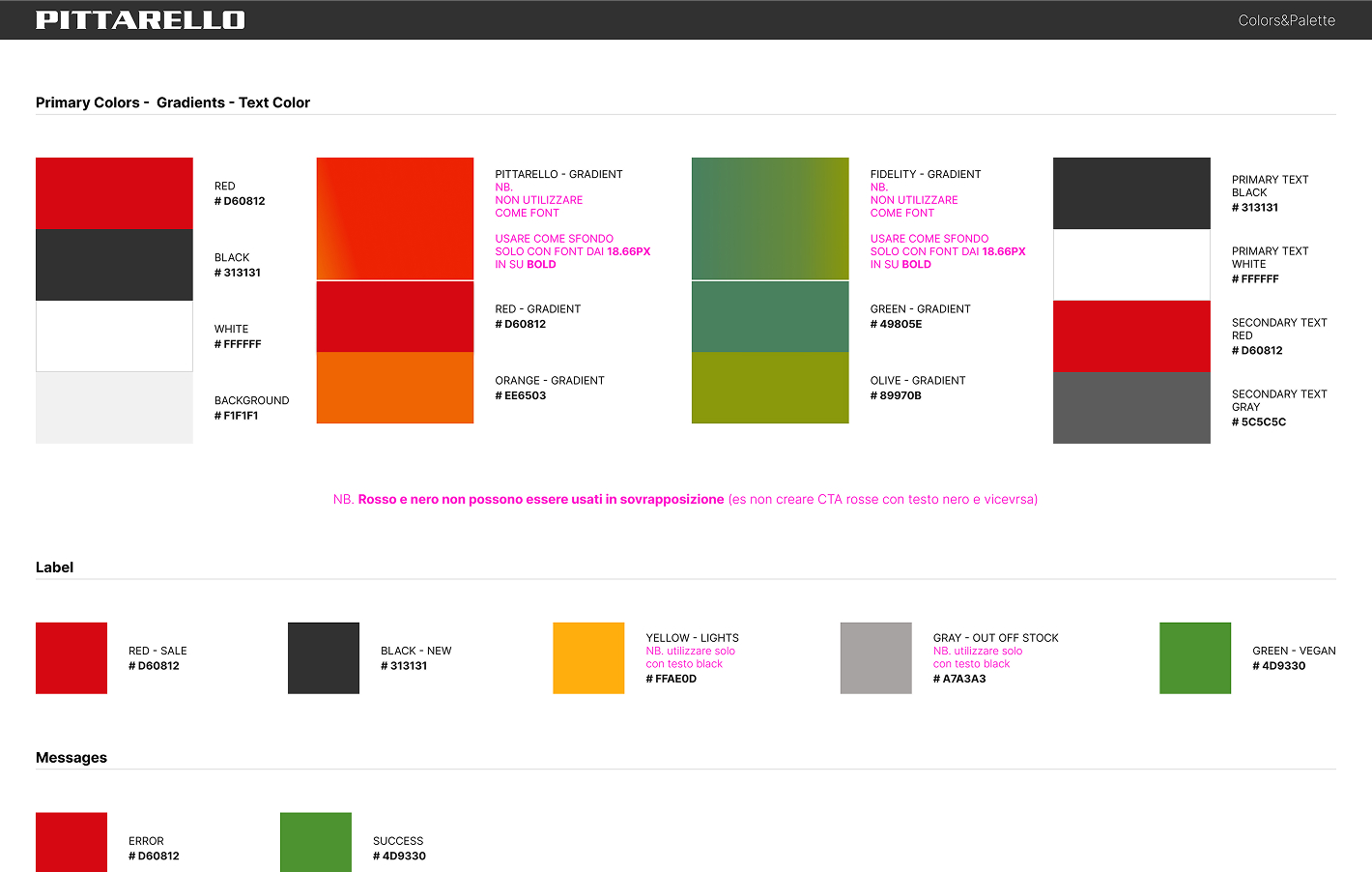Click the Secondary Text Gray 5C5C5C swatch
This screenshot has width=1372, height=872.
[1131, 408]
